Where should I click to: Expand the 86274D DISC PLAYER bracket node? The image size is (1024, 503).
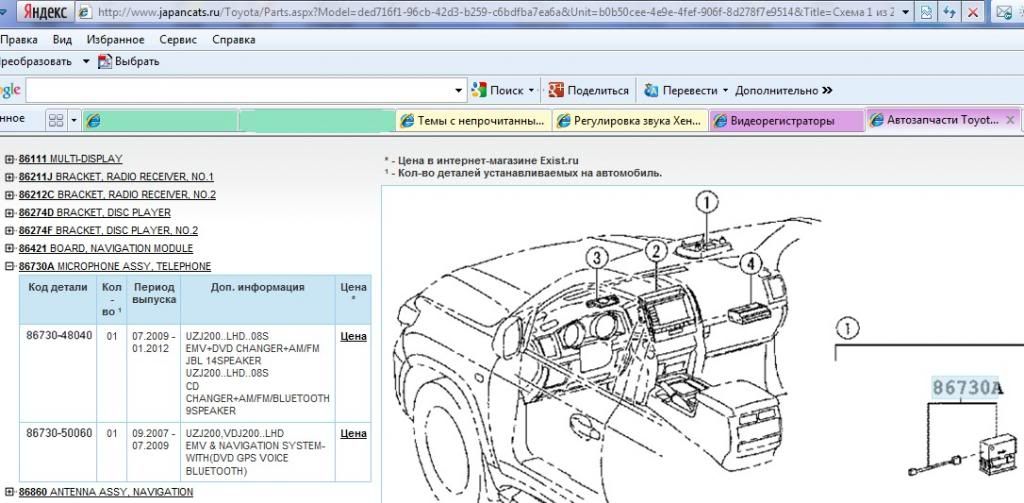click(x=9, y=213)
